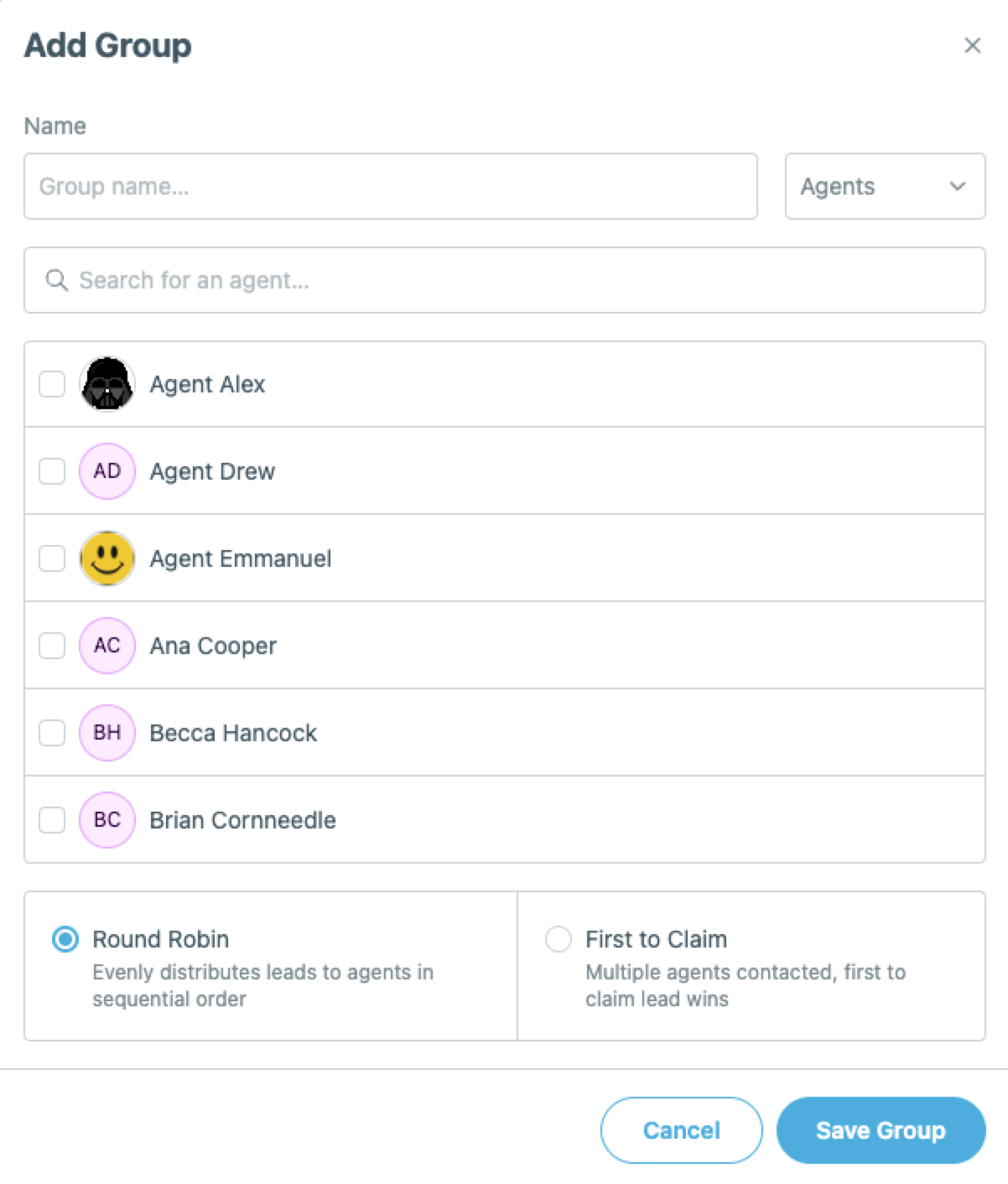Click the chevron arrow in Agents selector
Image resolution: width=1008 pixels, height=1184 pixels.
958,186
